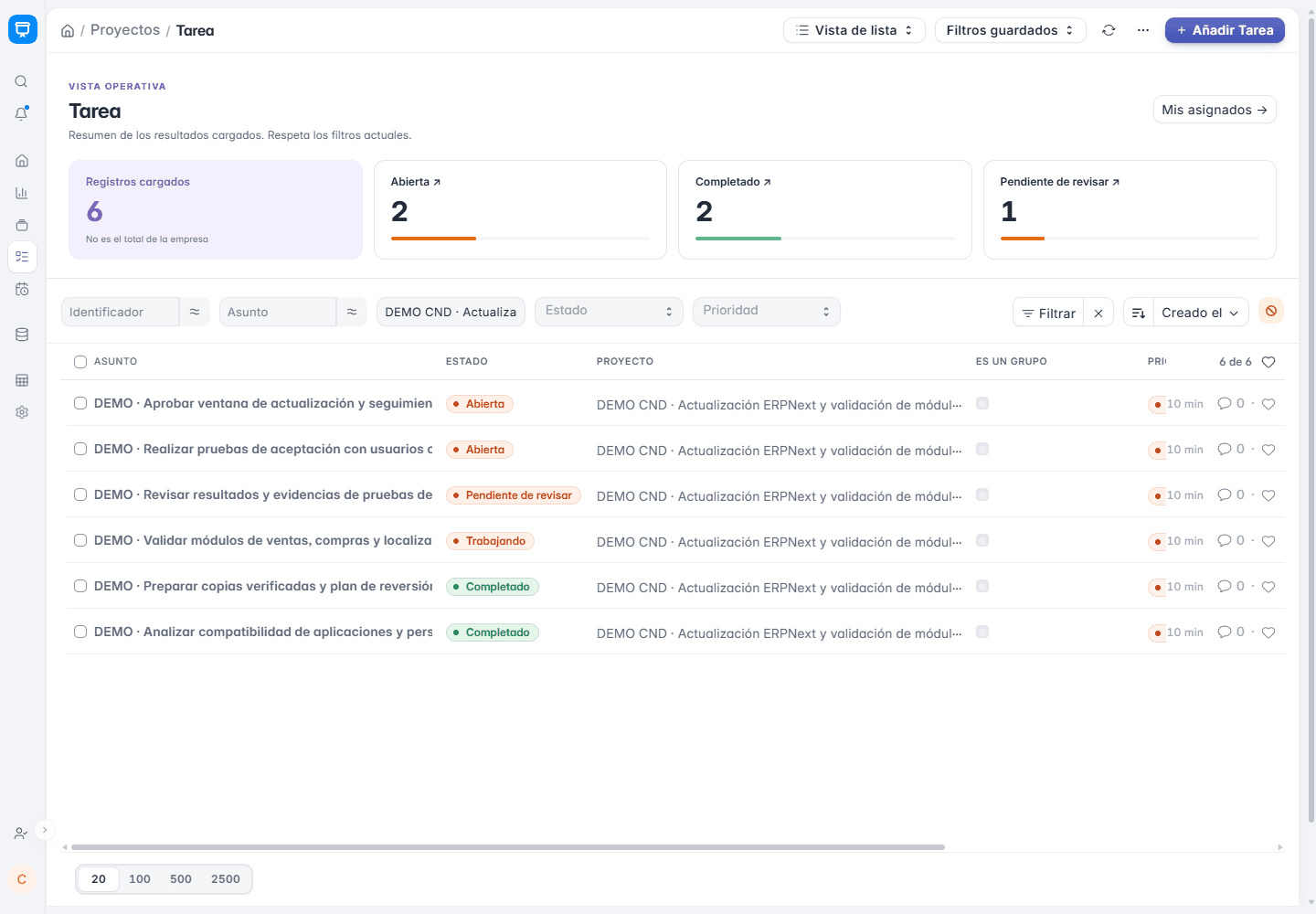Open the notifications bell

(x=22, y=113)
